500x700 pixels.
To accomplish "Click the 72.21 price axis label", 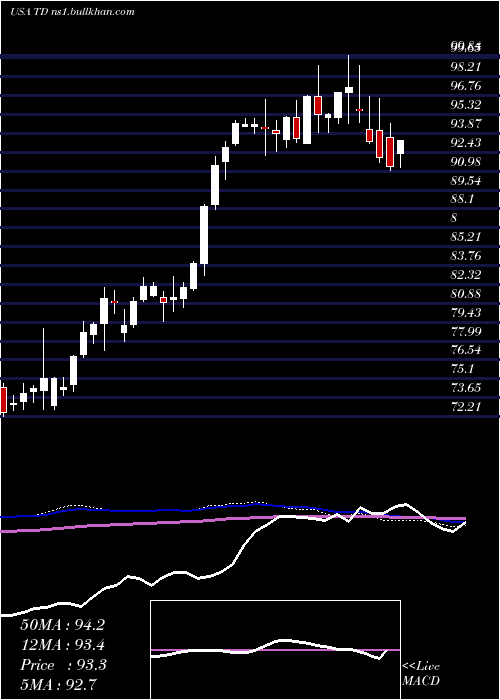I will 466,406.
